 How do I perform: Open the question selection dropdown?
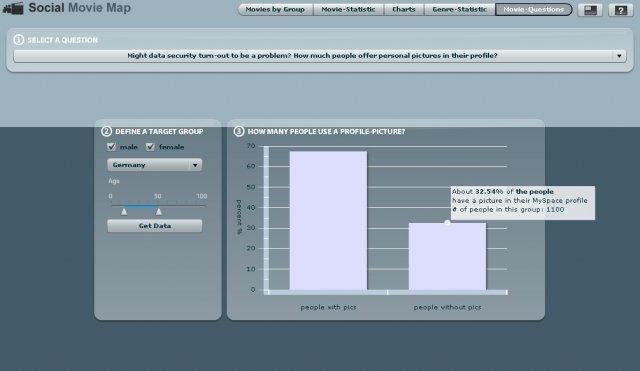click(x=320, y=56)
